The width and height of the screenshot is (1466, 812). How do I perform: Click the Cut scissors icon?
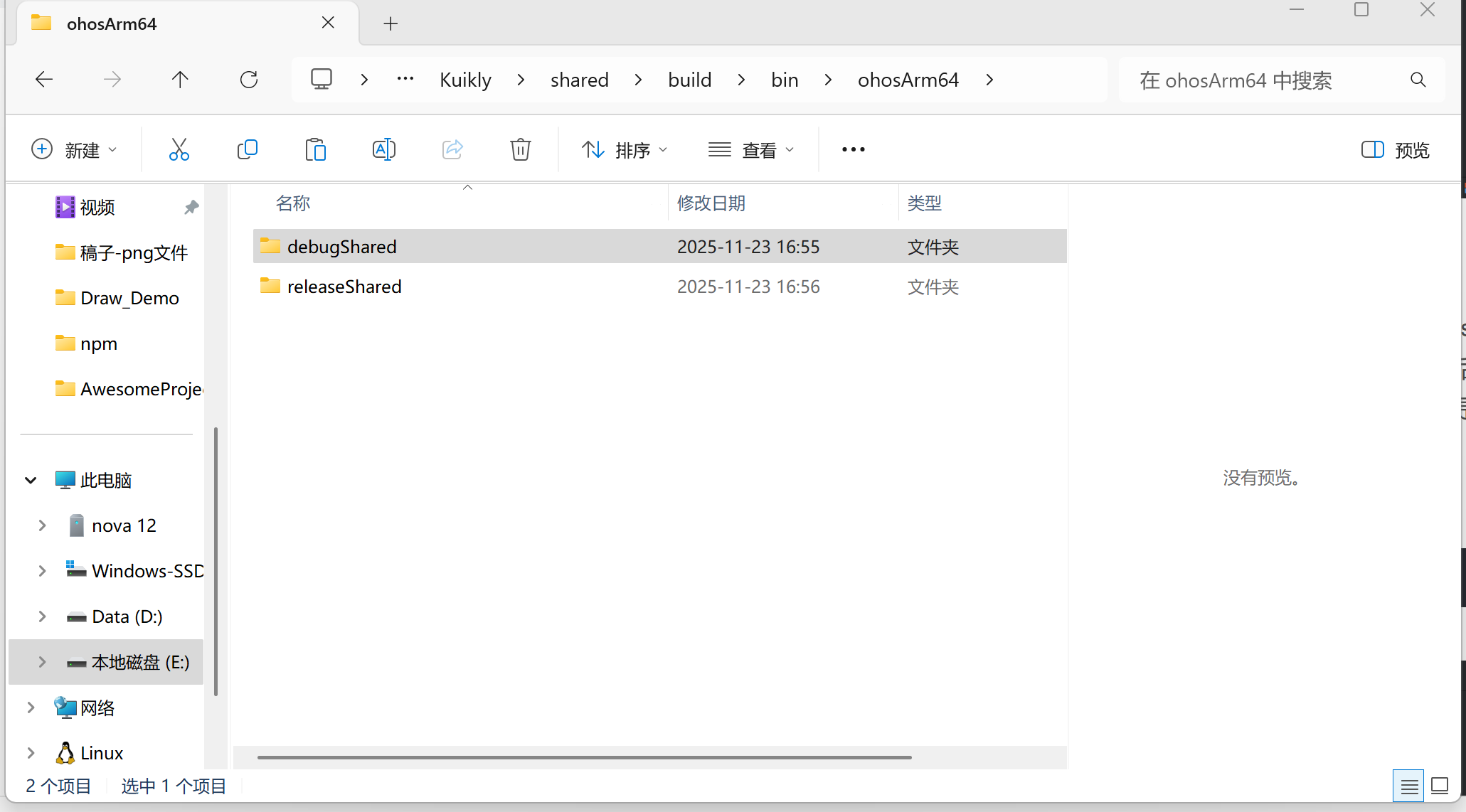pos(179,149)
